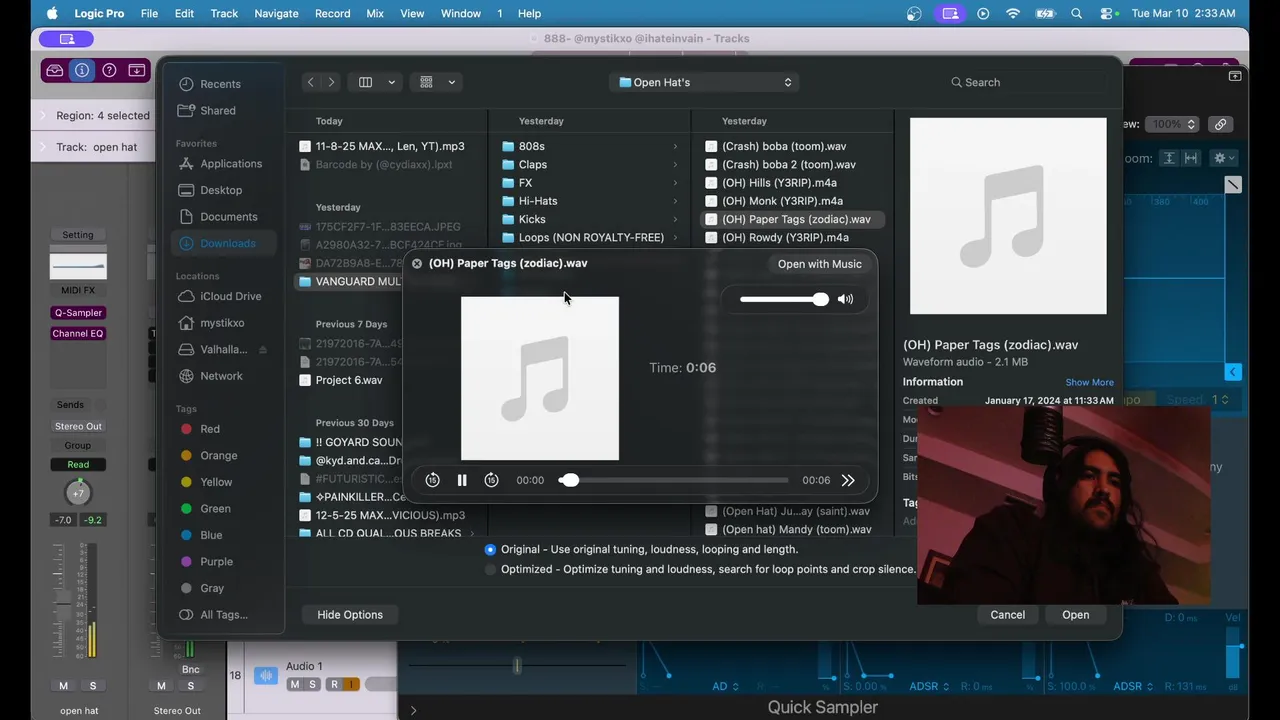
Task: Open the Open Hat's folder path popup
Action: coord(705,82)
